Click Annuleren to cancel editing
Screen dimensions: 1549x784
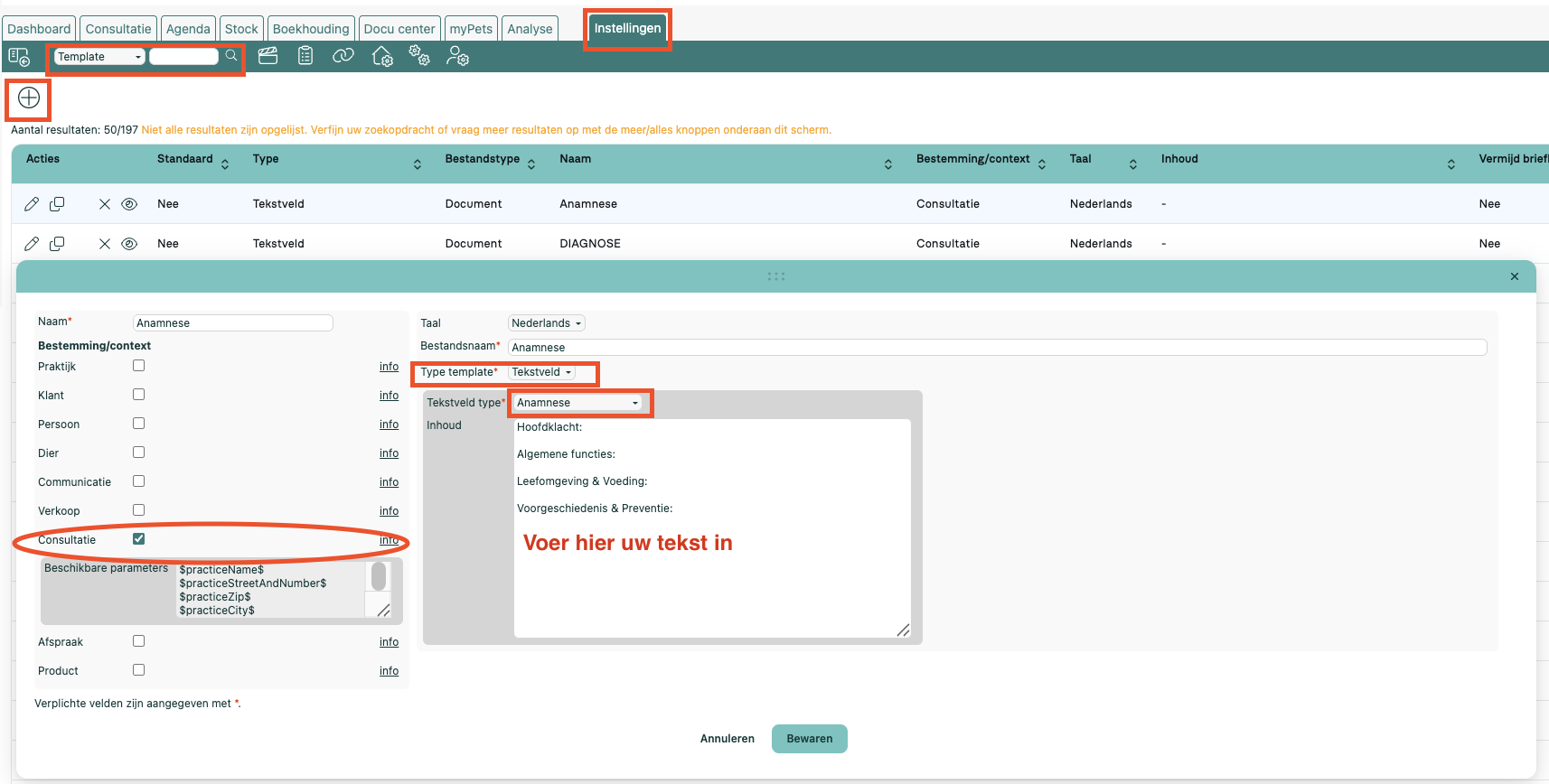click(728, 739)
